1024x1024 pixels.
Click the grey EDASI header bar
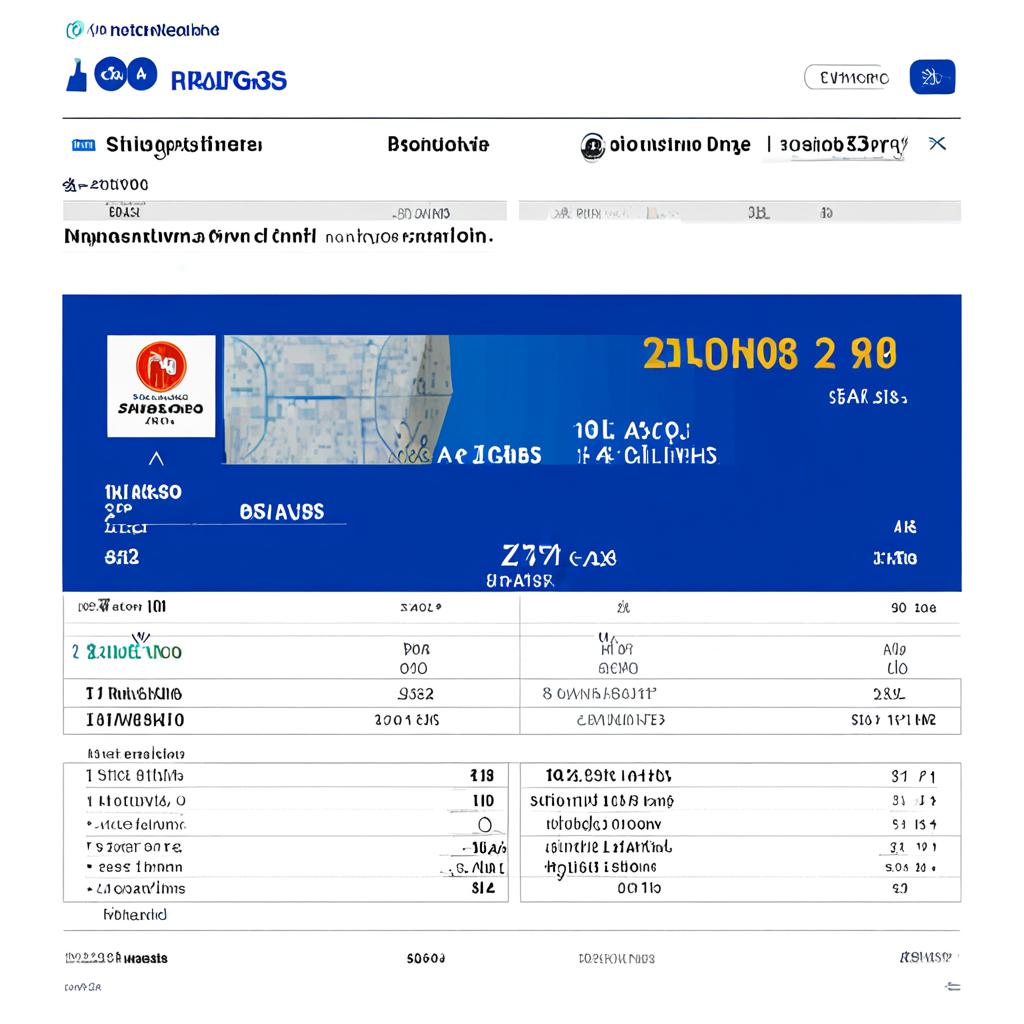(x=285, y=212)
